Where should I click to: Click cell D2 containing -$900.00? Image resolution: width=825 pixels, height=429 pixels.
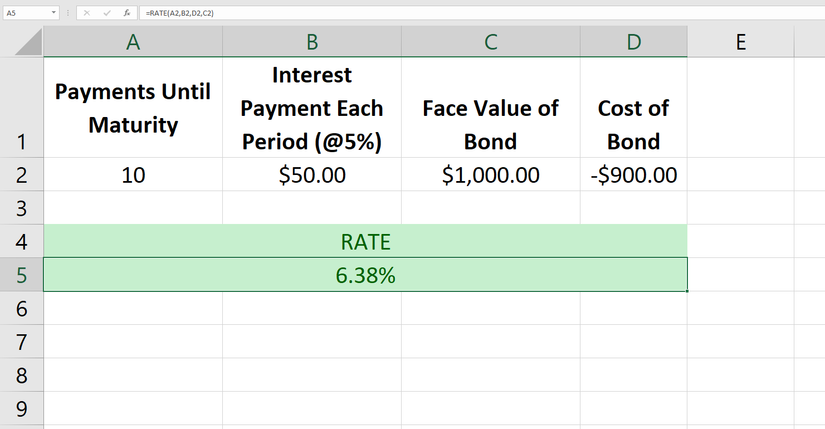tap(633, 174)
